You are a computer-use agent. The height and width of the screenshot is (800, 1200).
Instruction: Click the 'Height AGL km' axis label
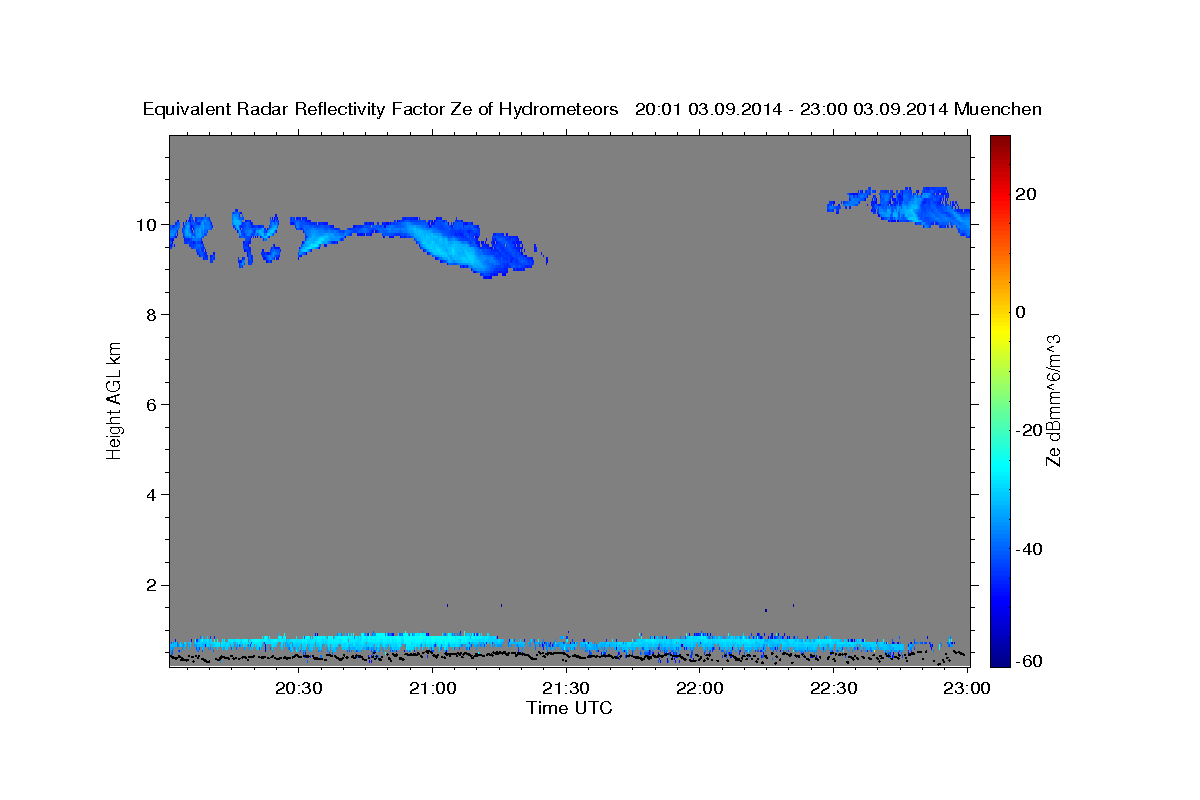[114, 400]
